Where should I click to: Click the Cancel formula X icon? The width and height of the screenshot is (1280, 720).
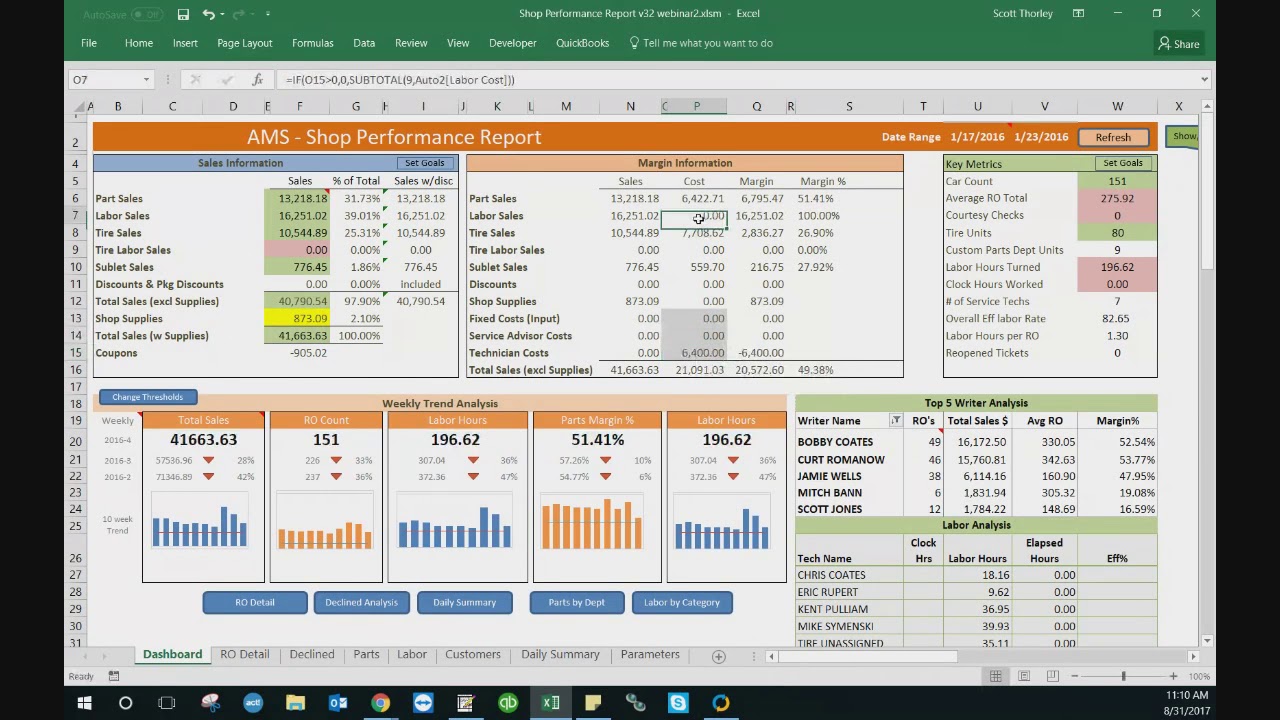(x=195, y=80)
